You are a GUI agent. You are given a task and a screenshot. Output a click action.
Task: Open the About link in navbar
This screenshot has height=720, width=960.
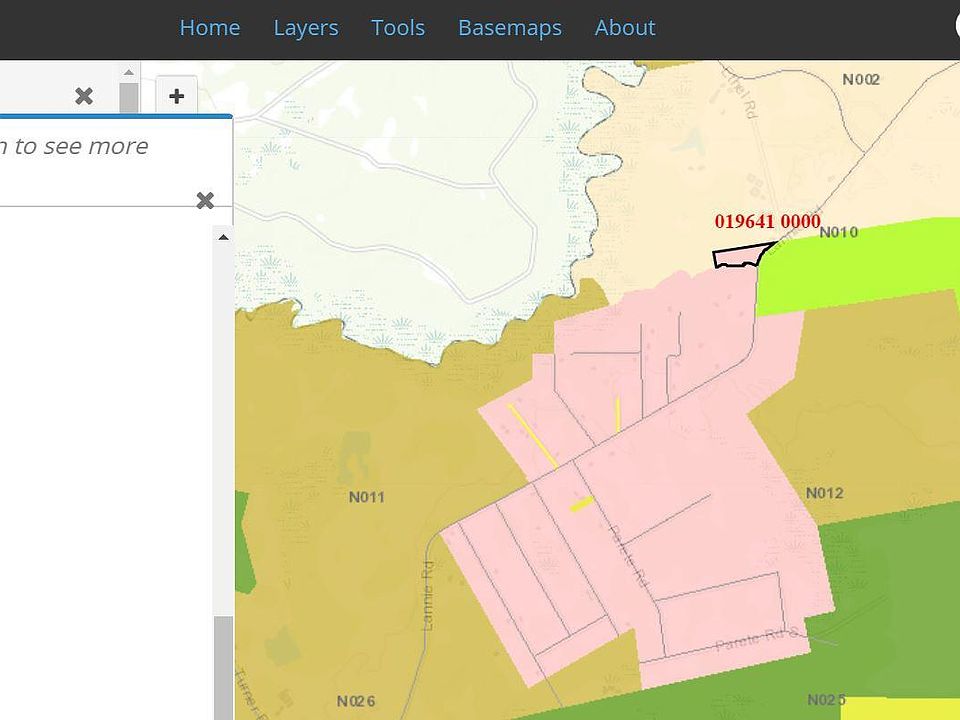[x=624, y=28]
